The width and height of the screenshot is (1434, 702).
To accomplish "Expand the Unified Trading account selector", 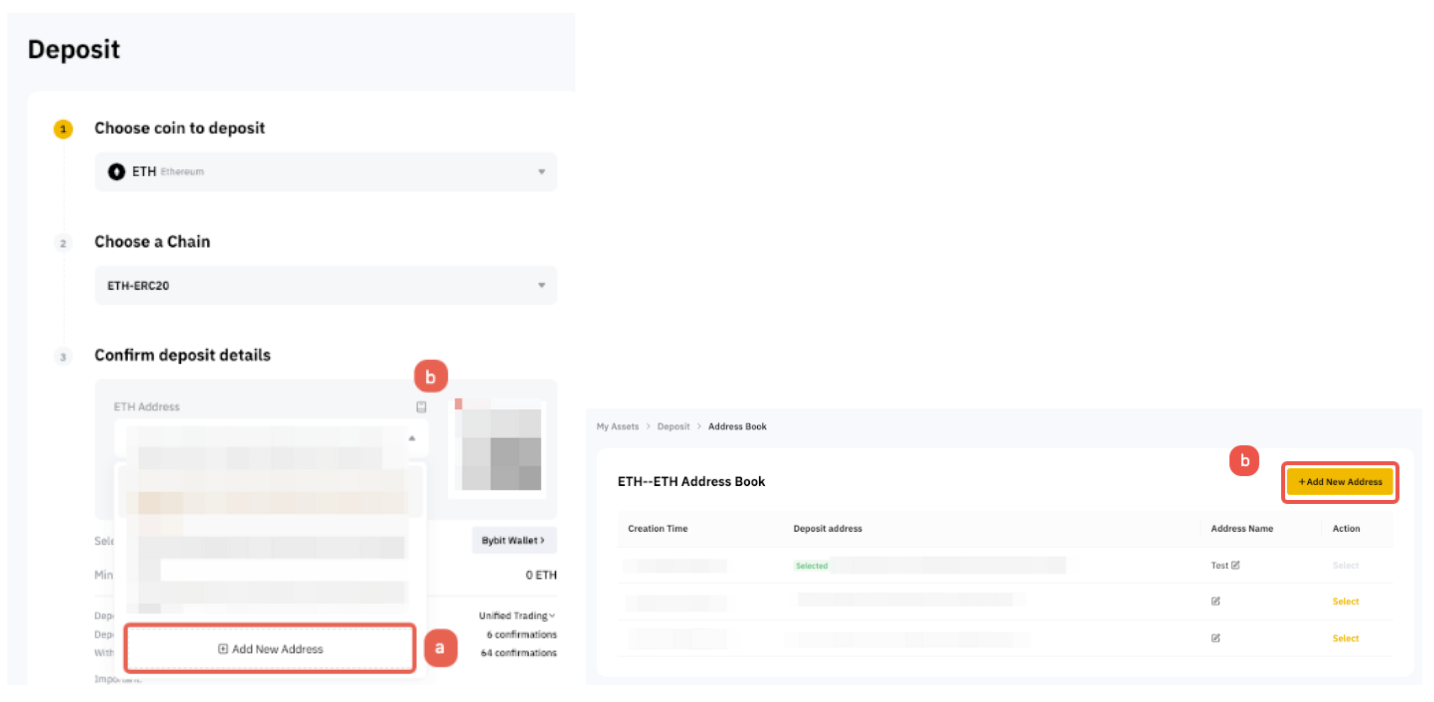I will click(517, 616).
